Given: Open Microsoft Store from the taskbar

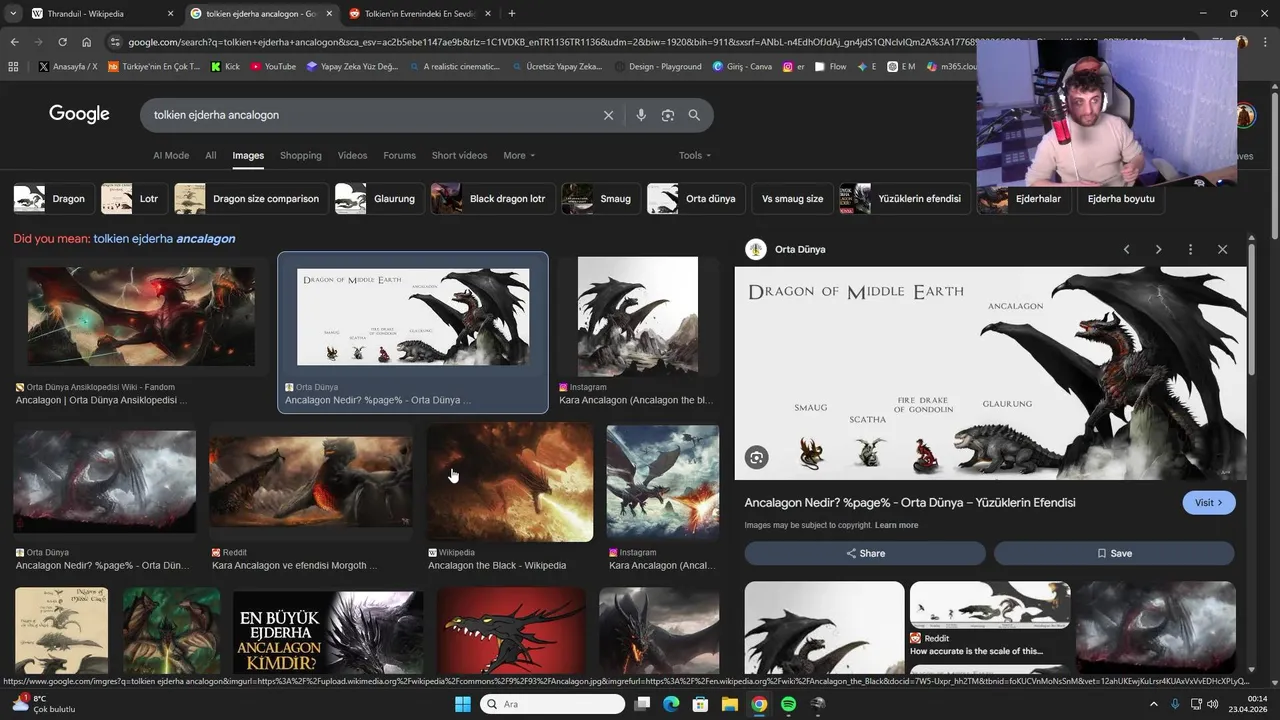Looking at the screenshot, I should (700, 704).
